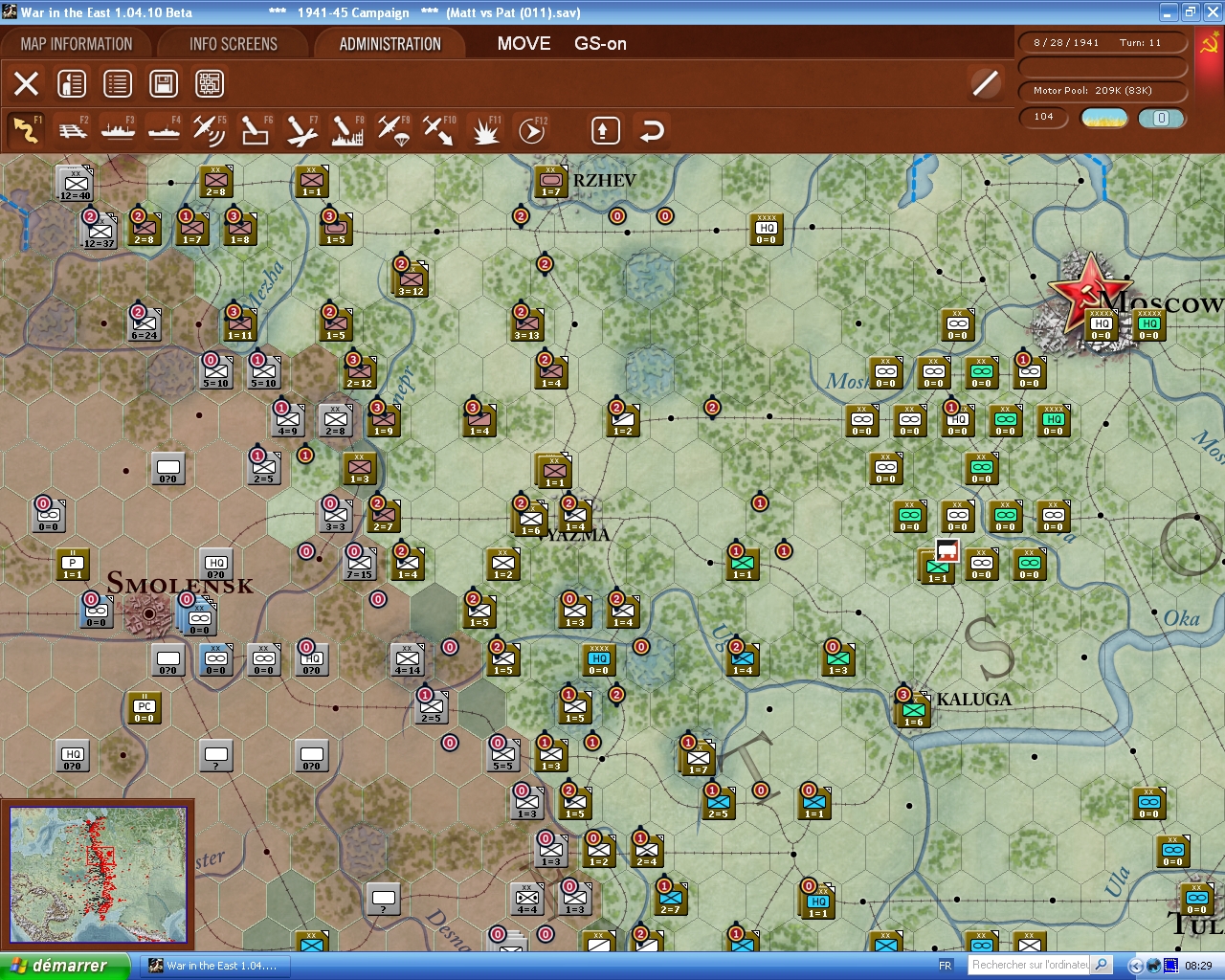Viewport: 1225px width, 980px height.
Task: Click the ground condition indicator showing 0
Action: coord(1161,118)
